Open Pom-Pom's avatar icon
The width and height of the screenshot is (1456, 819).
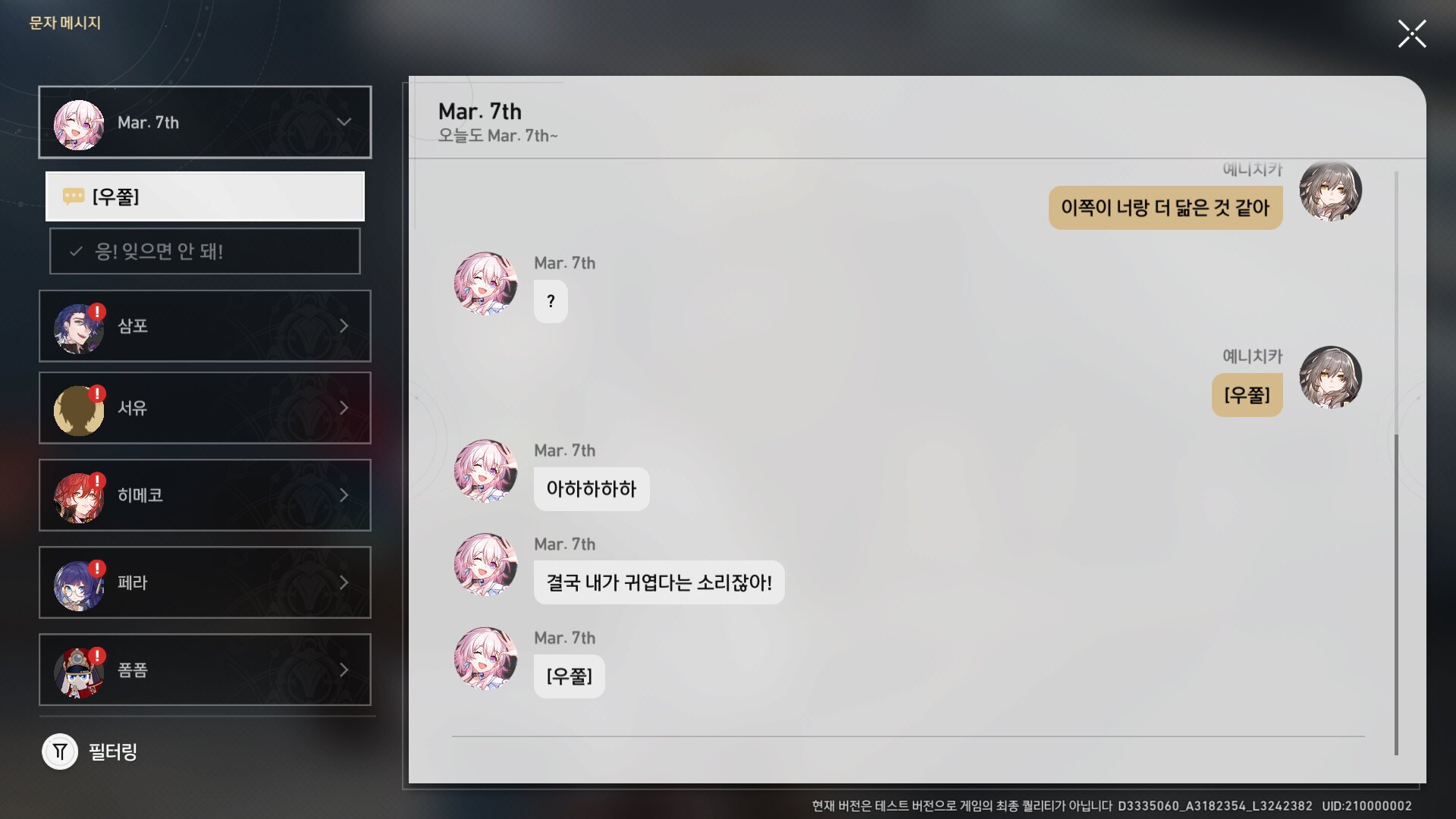(x=79, y=672)
